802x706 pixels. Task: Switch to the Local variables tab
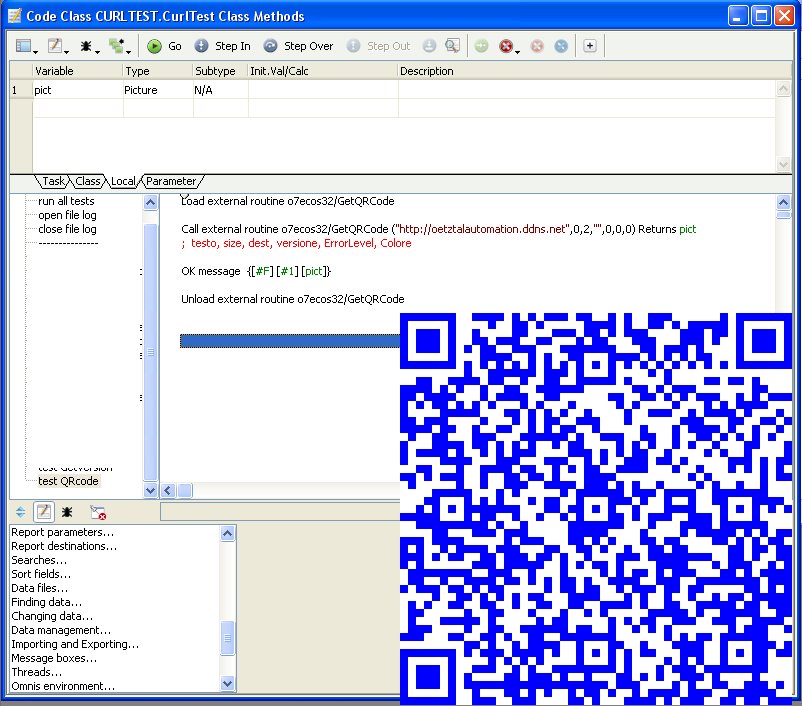pos(123,181)
